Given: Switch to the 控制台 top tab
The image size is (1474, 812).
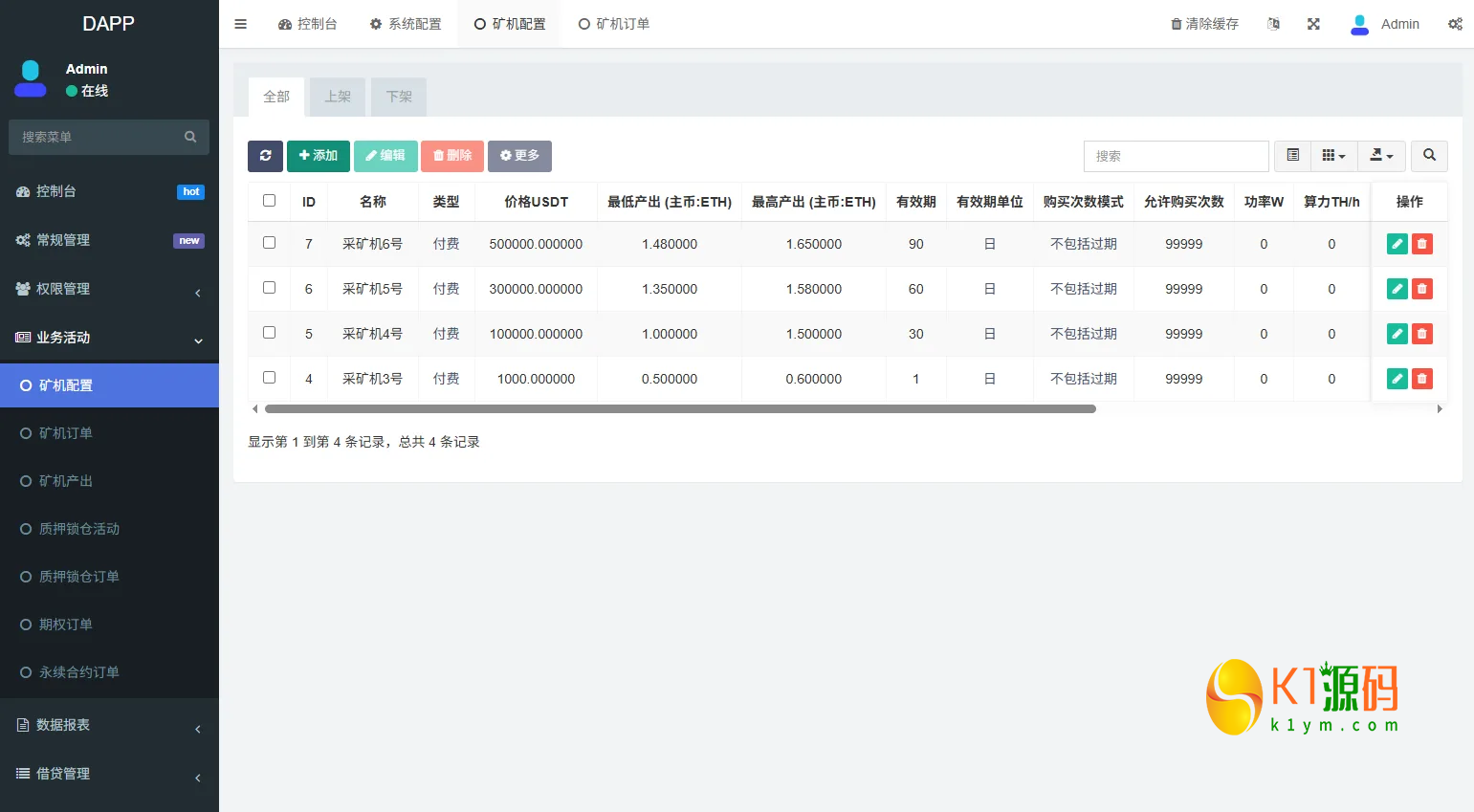Looking at the screenshot, I should tap(308, 24).
